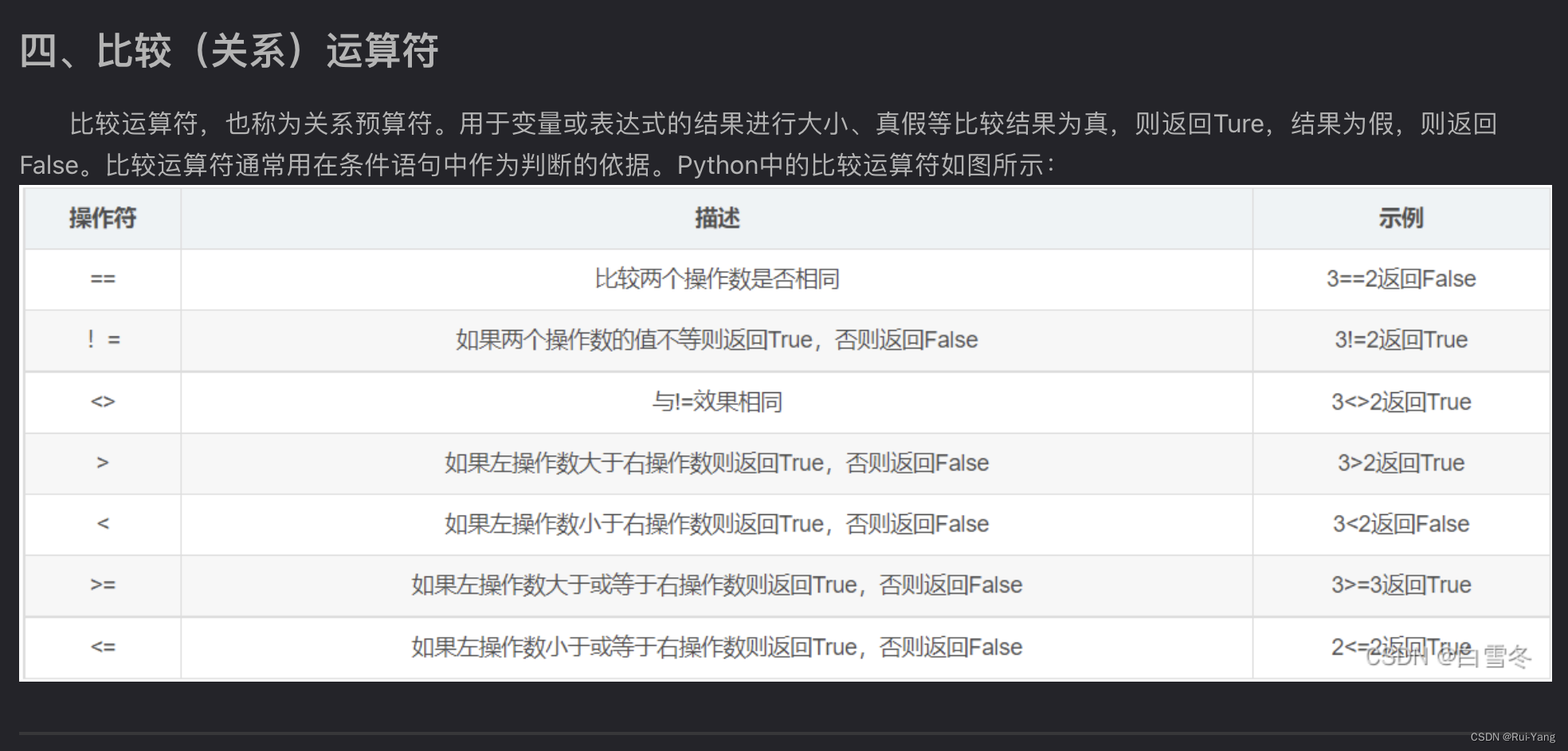Click the description '如果左操作数小于或等于右操作数'
1568x751 pixels.
coord(717,647)
